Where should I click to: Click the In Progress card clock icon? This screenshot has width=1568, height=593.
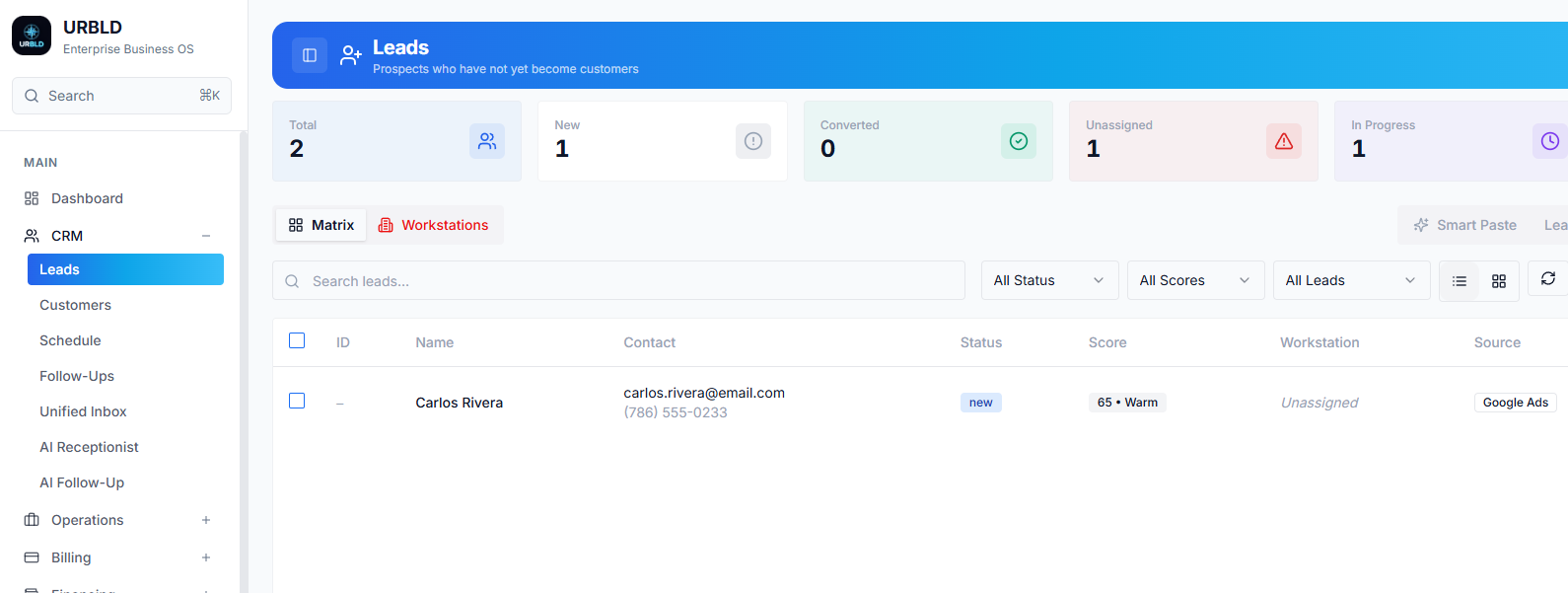coord(1550,141)
